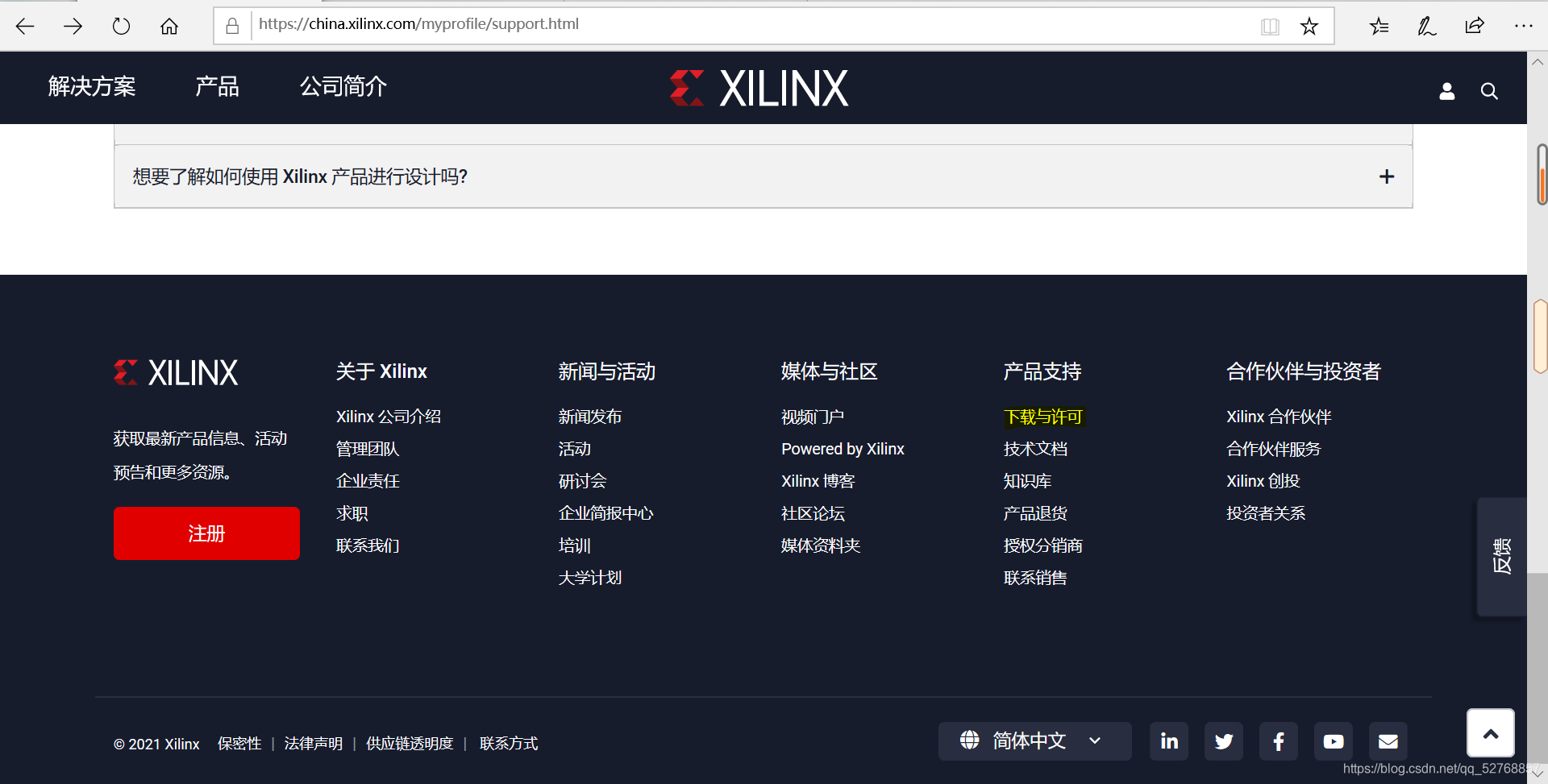This screenshot has width=1548, height=784.
Task: Open Xilinx Twitter page icon
Action: (x=1224, y=741)
